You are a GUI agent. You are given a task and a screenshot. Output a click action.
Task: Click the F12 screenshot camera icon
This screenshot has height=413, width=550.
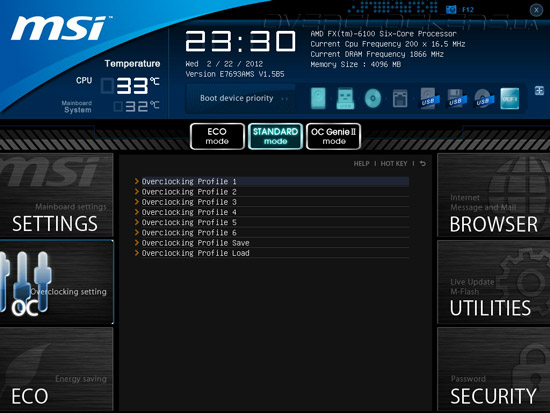451,9
